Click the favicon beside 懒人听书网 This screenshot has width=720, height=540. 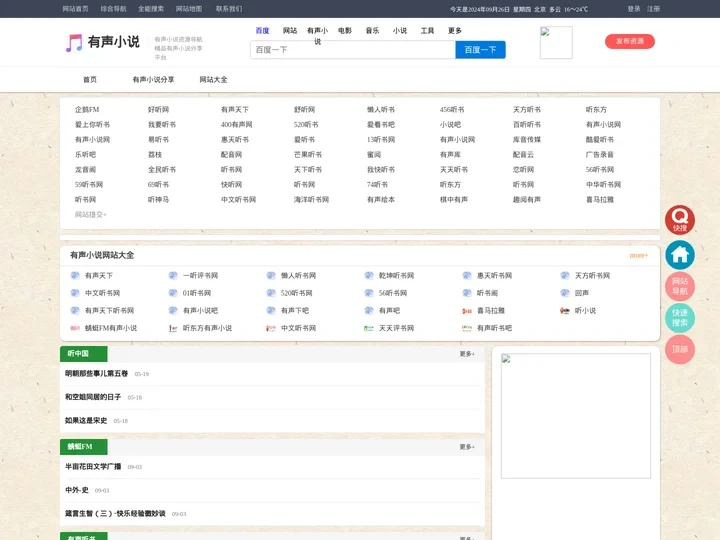click(271, 276)
